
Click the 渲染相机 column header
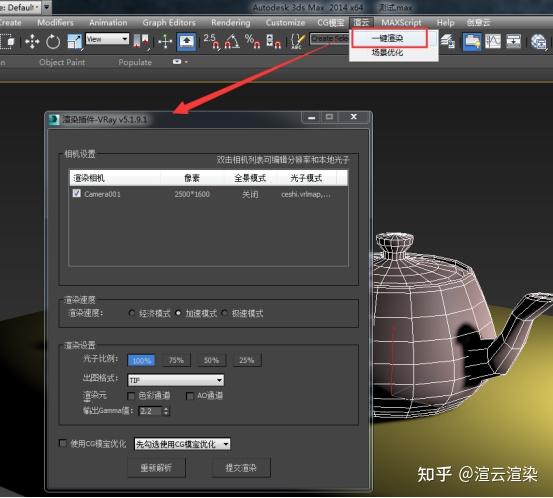click(115, 178)
